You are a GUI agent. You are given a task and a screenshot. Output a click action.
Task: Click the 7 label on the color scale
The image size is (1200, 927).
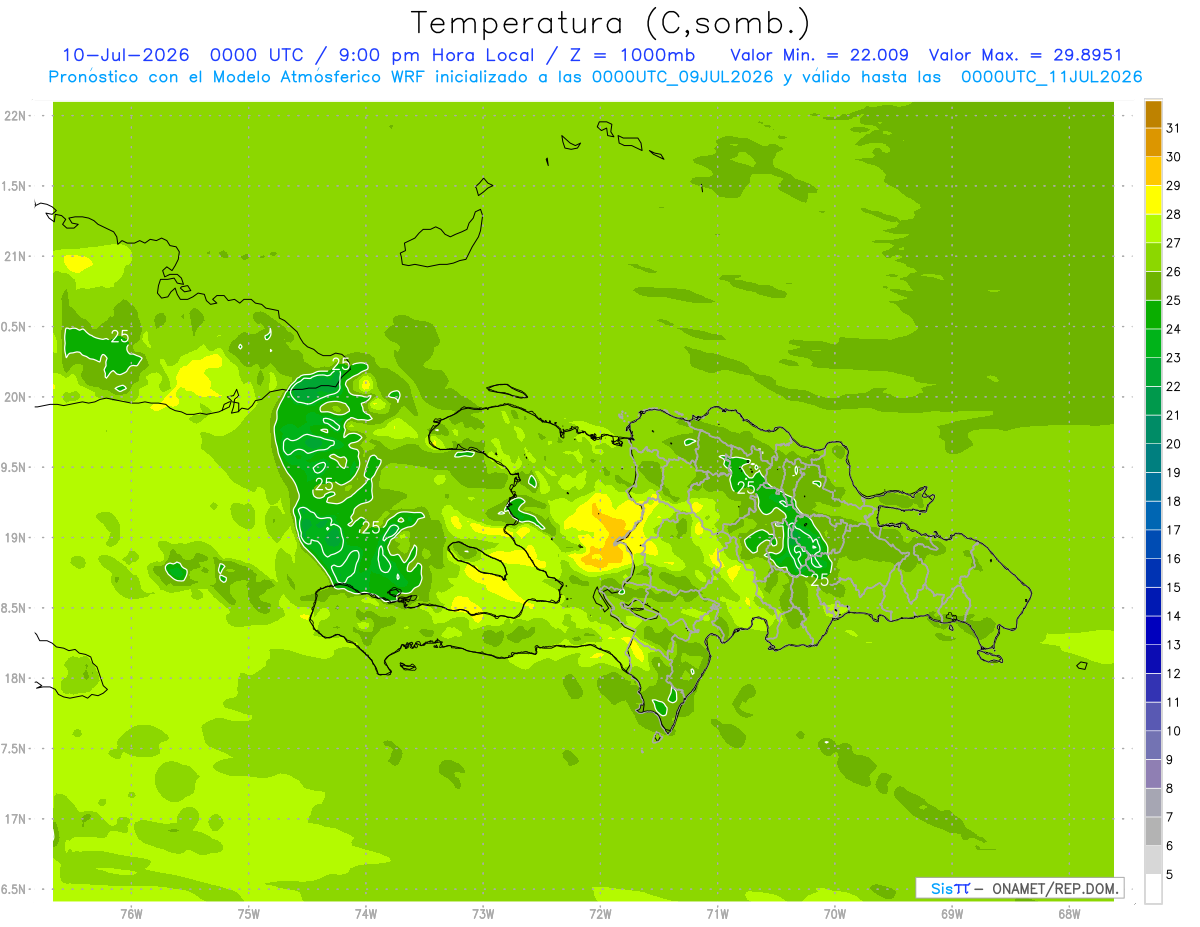click(1170, 817)
